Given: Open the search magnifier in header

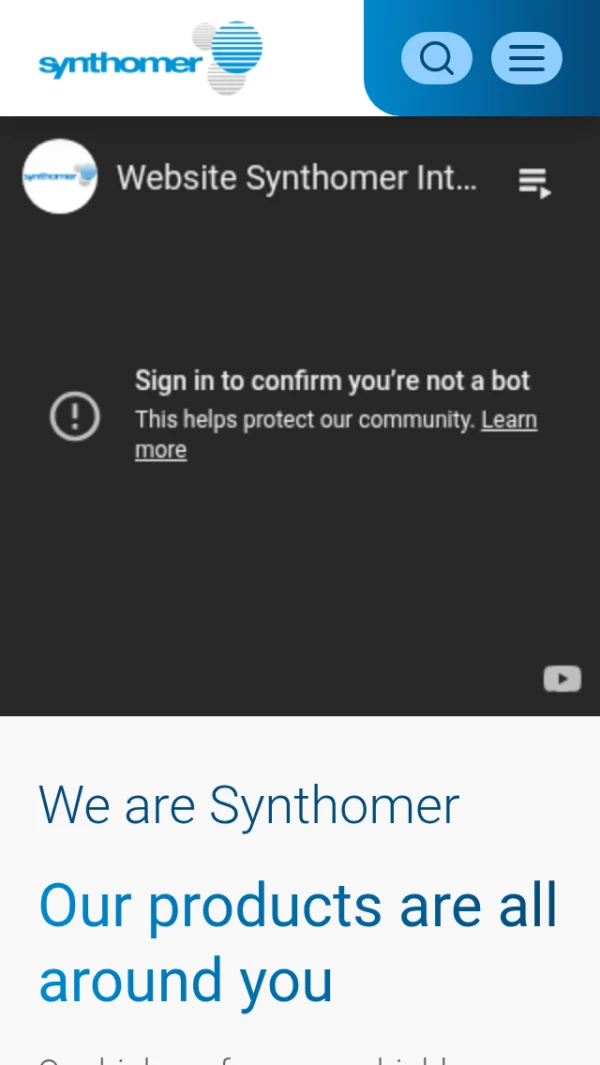Looking at the screenshot, I should click(436, 58).
